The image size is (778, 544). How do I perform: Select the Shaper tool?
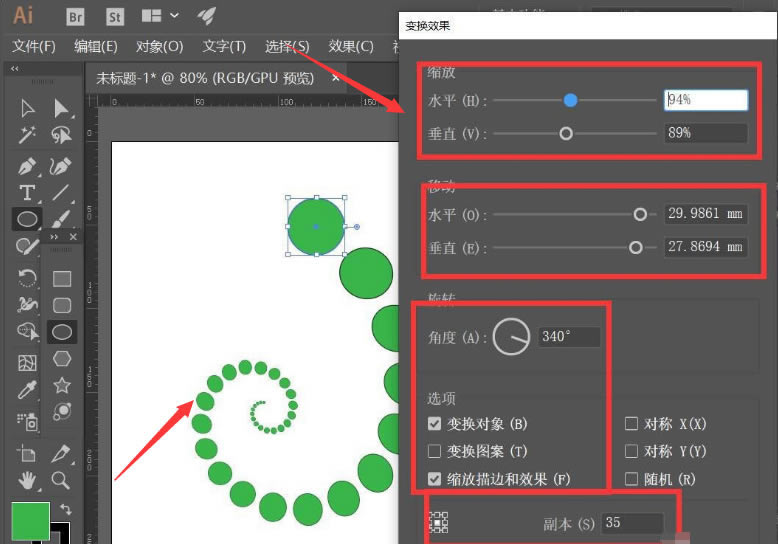(x=27, y=246)
